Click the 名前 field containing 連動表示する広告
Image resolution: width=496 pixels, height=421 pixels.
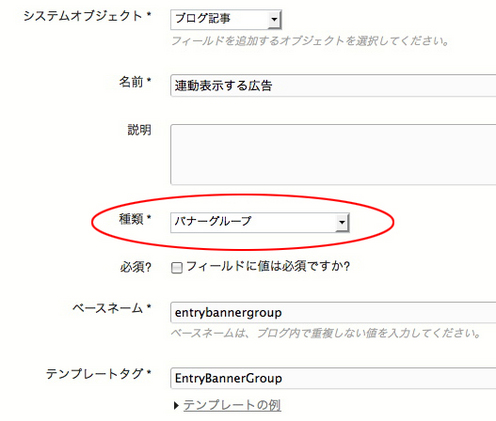point(333,86)
